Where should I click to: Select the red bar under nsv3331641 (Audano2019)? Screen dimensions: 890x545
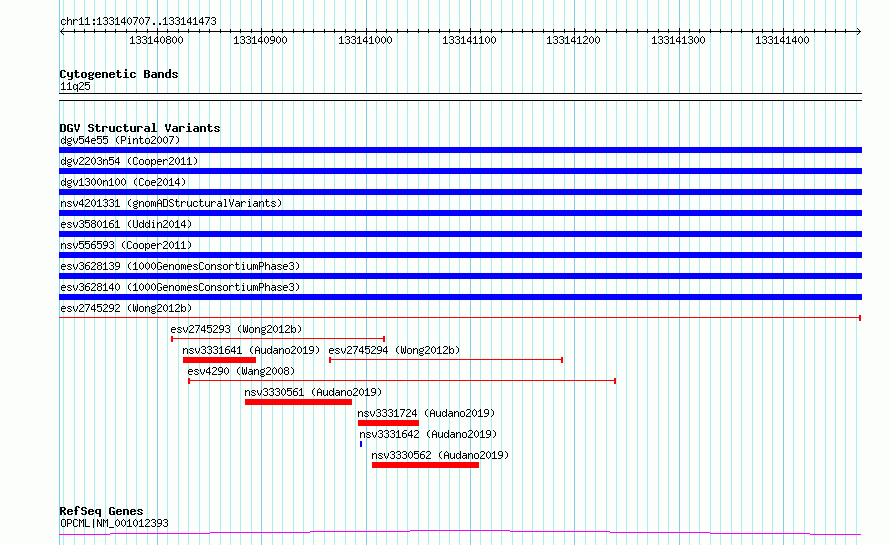[x=220, y=360]
